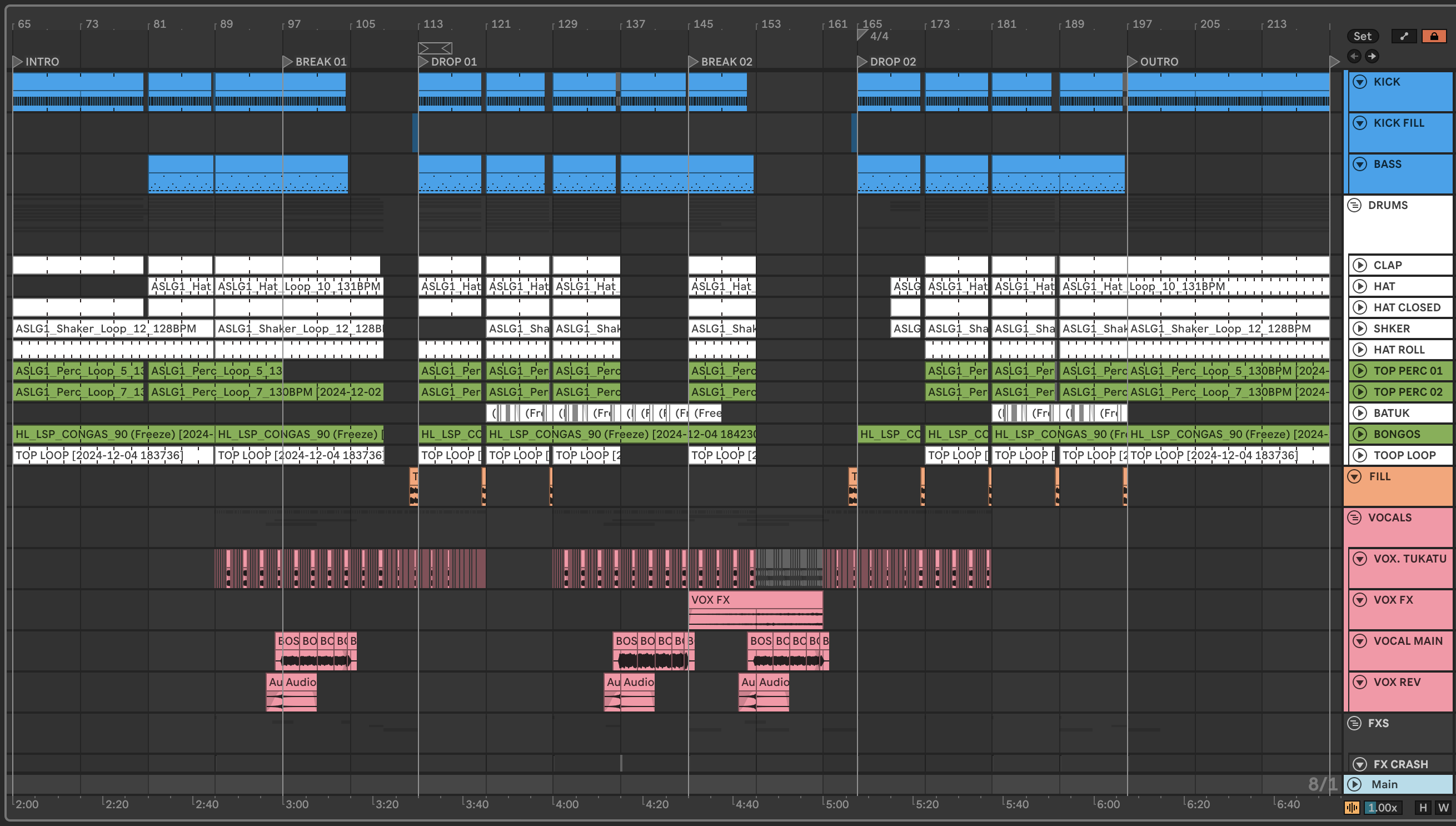Unfold the TOOP LOOP track

pos(1359,455)
